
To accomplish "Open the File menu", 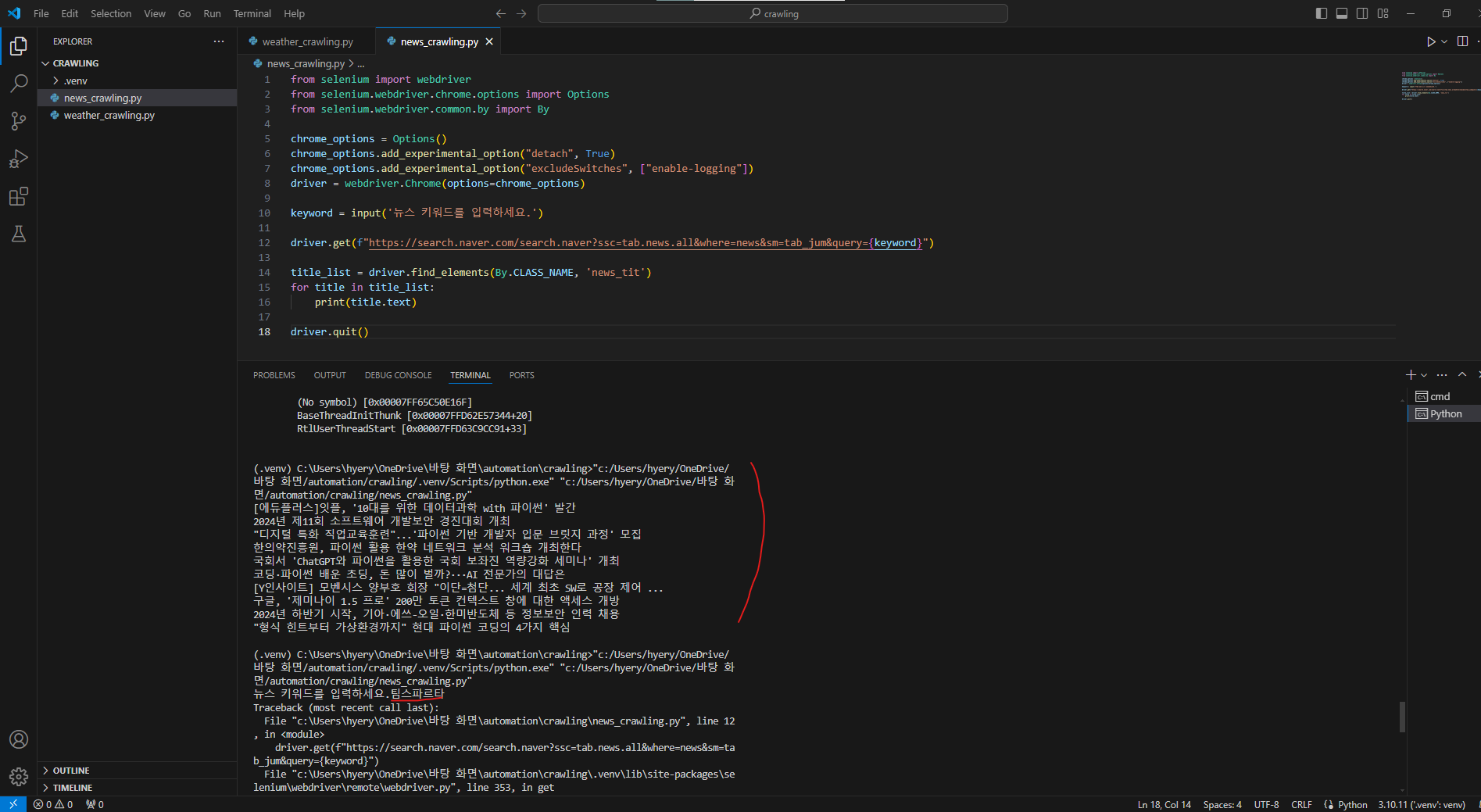I will click(x=41, y=13).
